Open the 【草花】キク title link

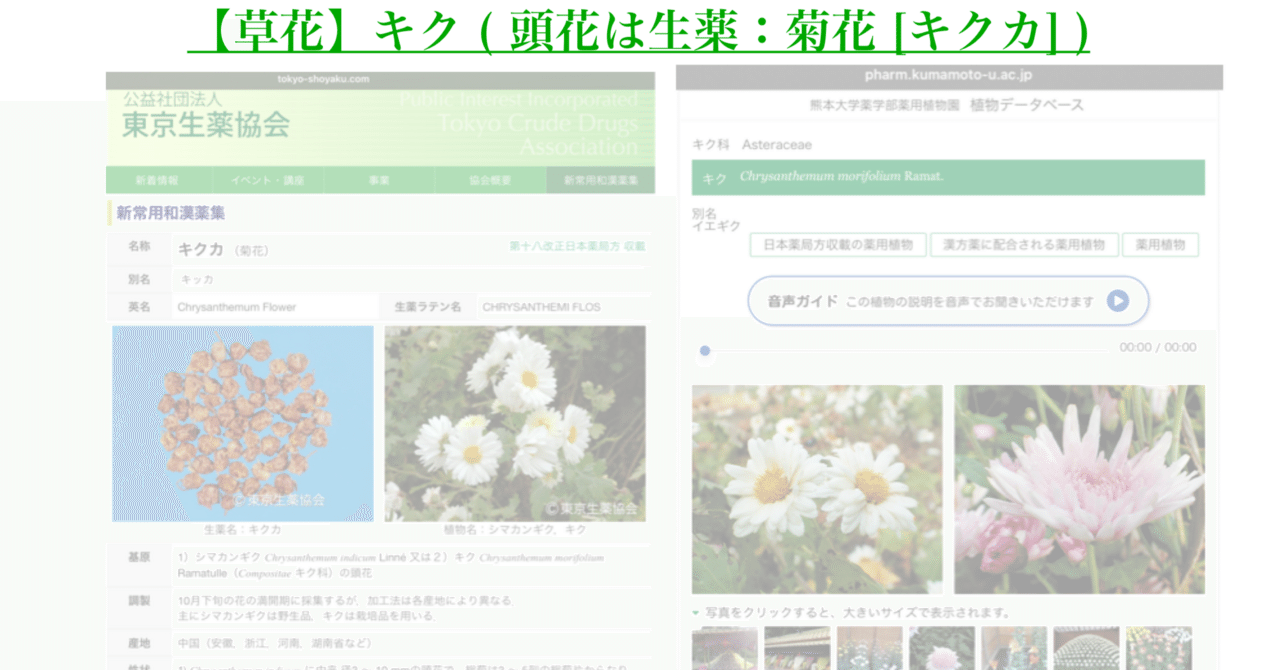click(x=640, y=30)
